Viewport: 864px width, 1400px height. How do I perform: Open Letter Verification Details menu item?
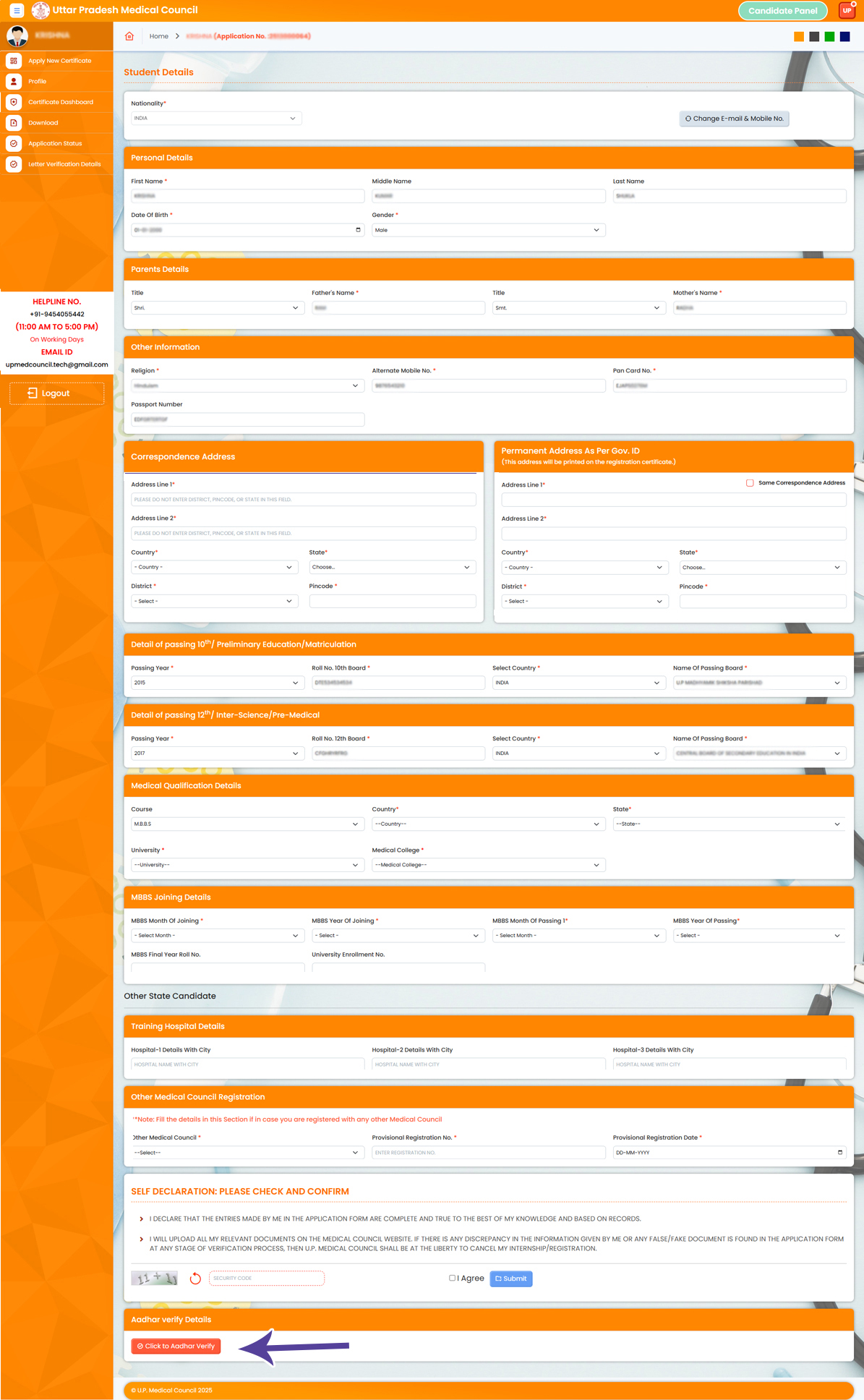pyautogui.click(x=64, y=164)
